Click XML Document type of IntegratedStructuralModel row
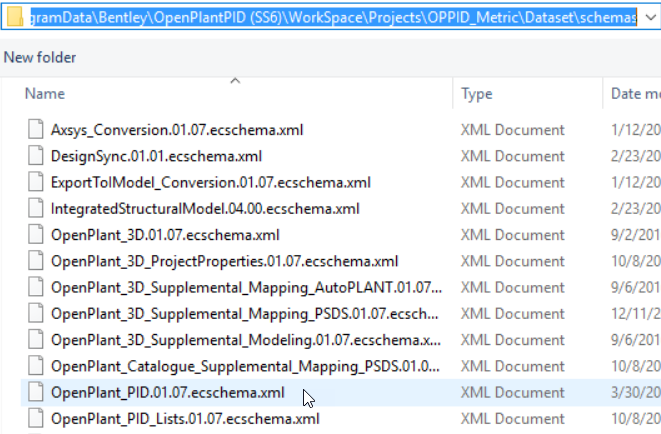Screen dimensions: 661x434 (x=512, y=209)
